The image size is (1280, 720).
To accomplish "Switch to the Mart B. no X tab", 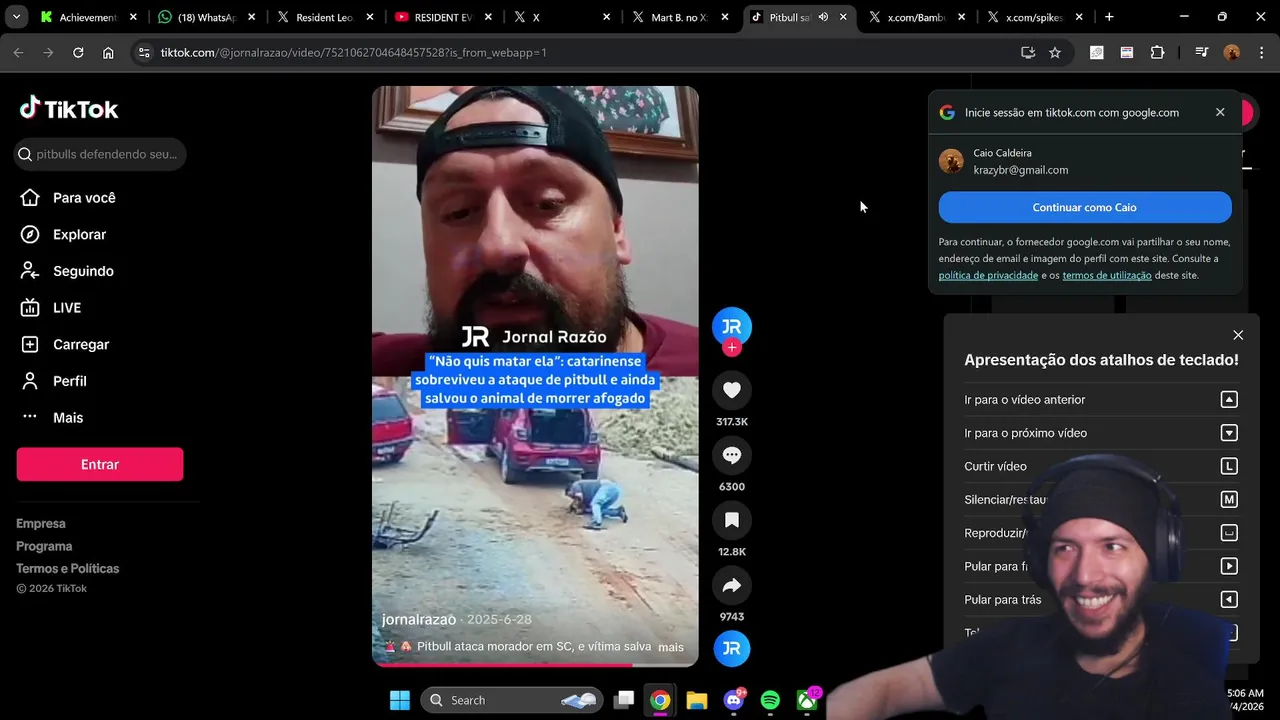I will (x=680, y=17).
